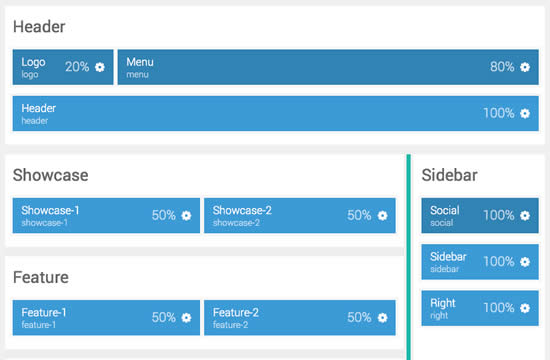The width and height of the screenshot is (550, 360).
Task: Click the 100% width of Header block
Action: [x=498, y=113]
